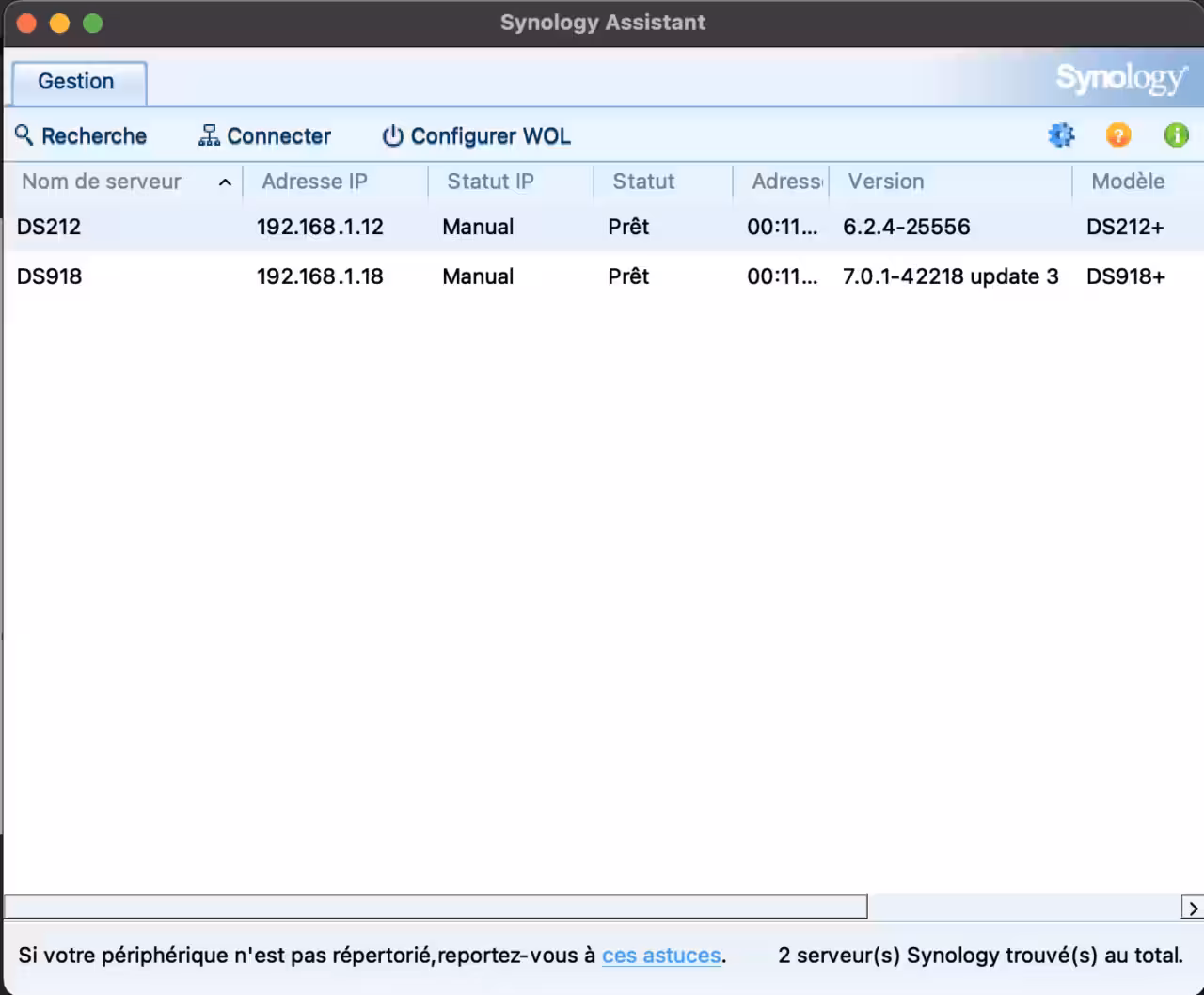Sort by Modèle column header
Image resolution: width=1204 pixels, height=995 pixels.
[x=1128, y=182]
